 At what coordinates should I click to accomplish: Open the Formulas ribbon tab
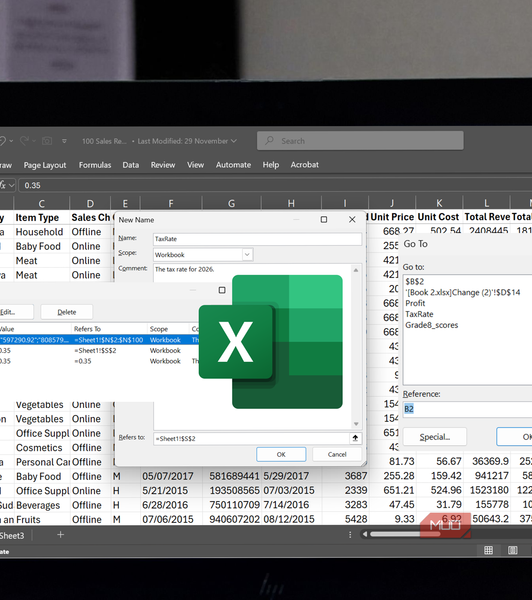95,165
